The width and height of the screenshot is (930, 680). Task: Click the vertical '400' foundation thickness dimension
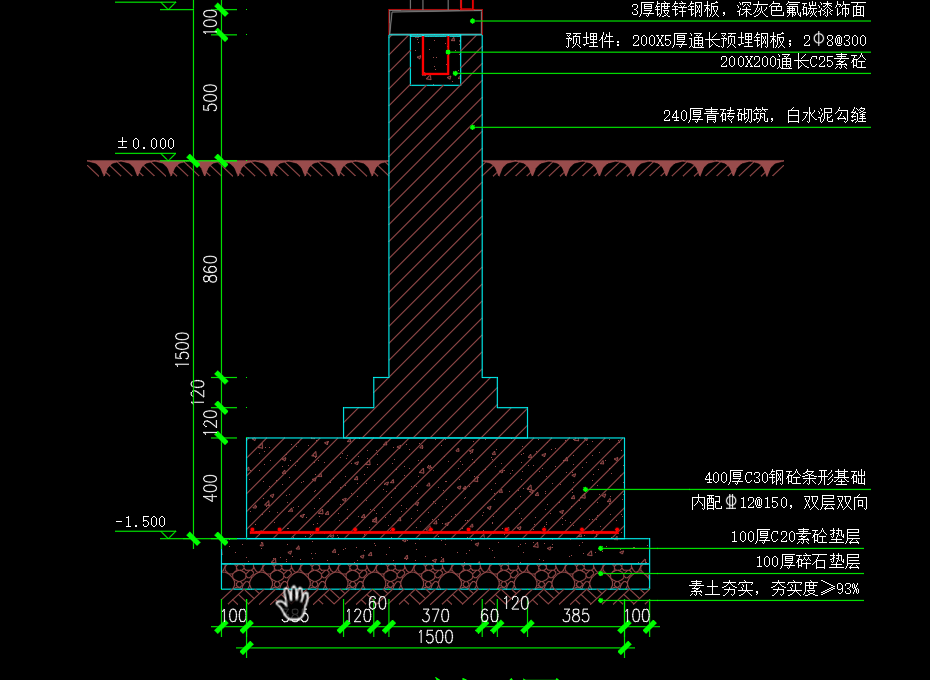(210, 488)
